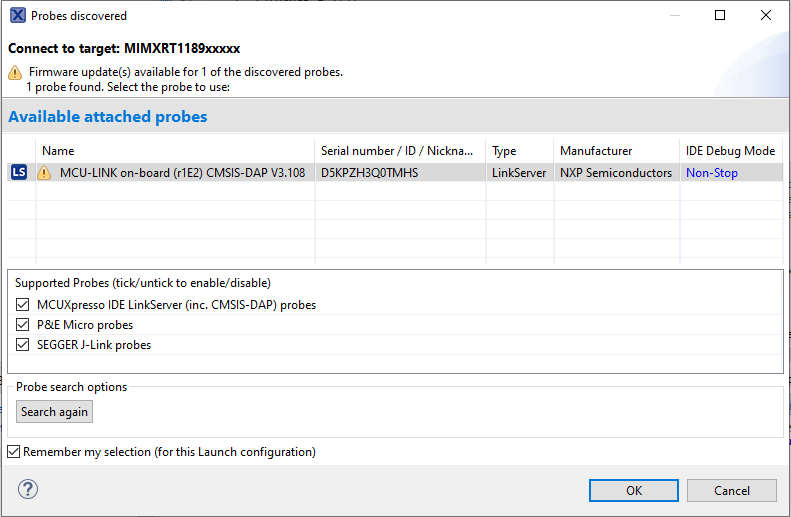This screenshot has width=791, height=517.
Task: Confirm with the OK button
Action: (x=634, y=490)
